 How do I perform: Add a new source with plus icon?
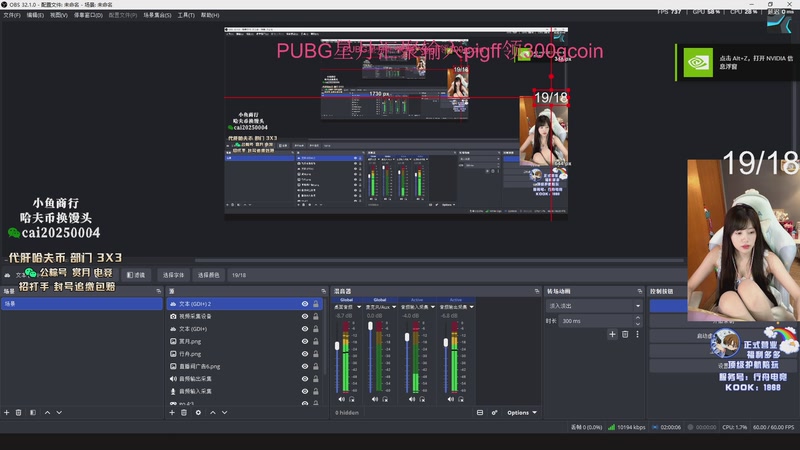(172, 412)
